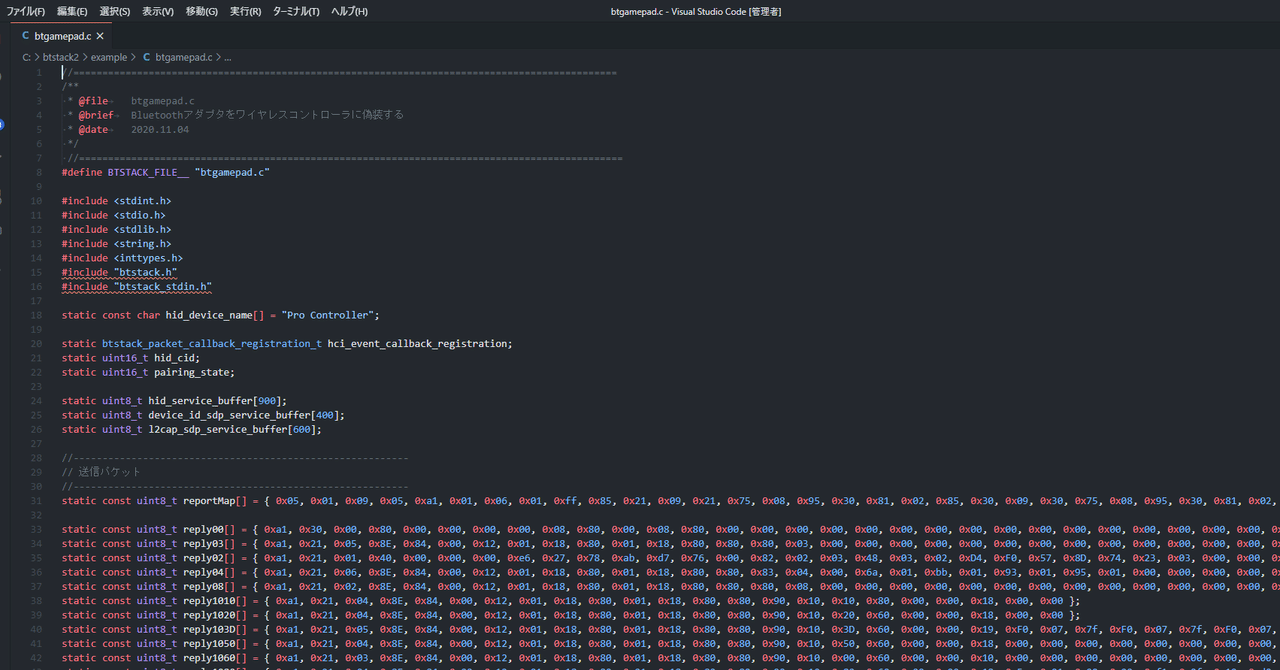The width and height of the screenshot is (1280, 670).
Task: Click the reply1050[] array name
Action: (217, 644)
